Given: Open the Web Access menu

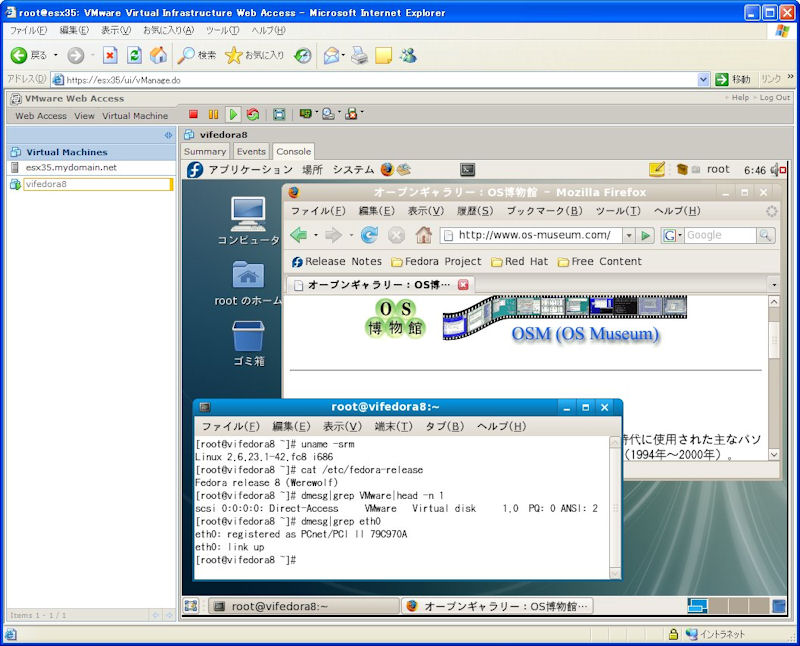Looking at the screenshot, I should click(x=41, y=116).
